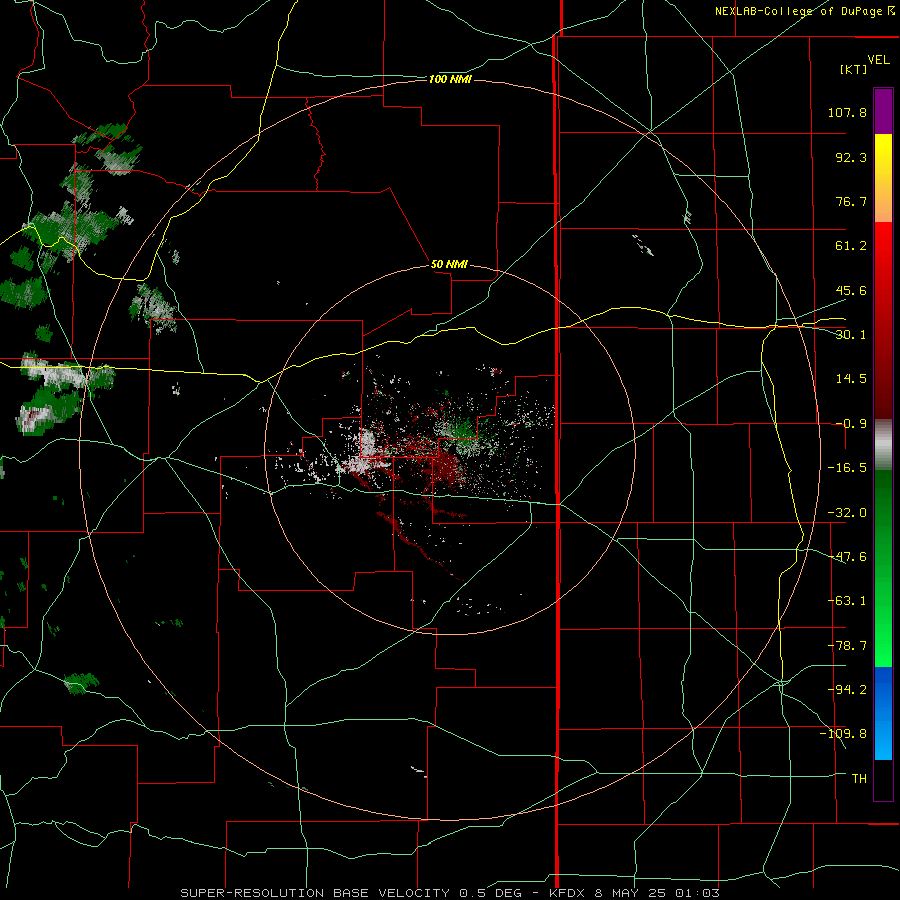This screenshot has height=900, width=900.
Task: Click the -63.1 velocity scale value
Action: (847, 601)
